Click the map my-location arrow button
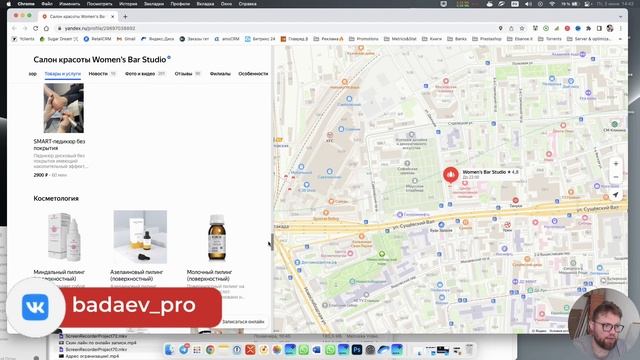 tap(616, 195)
